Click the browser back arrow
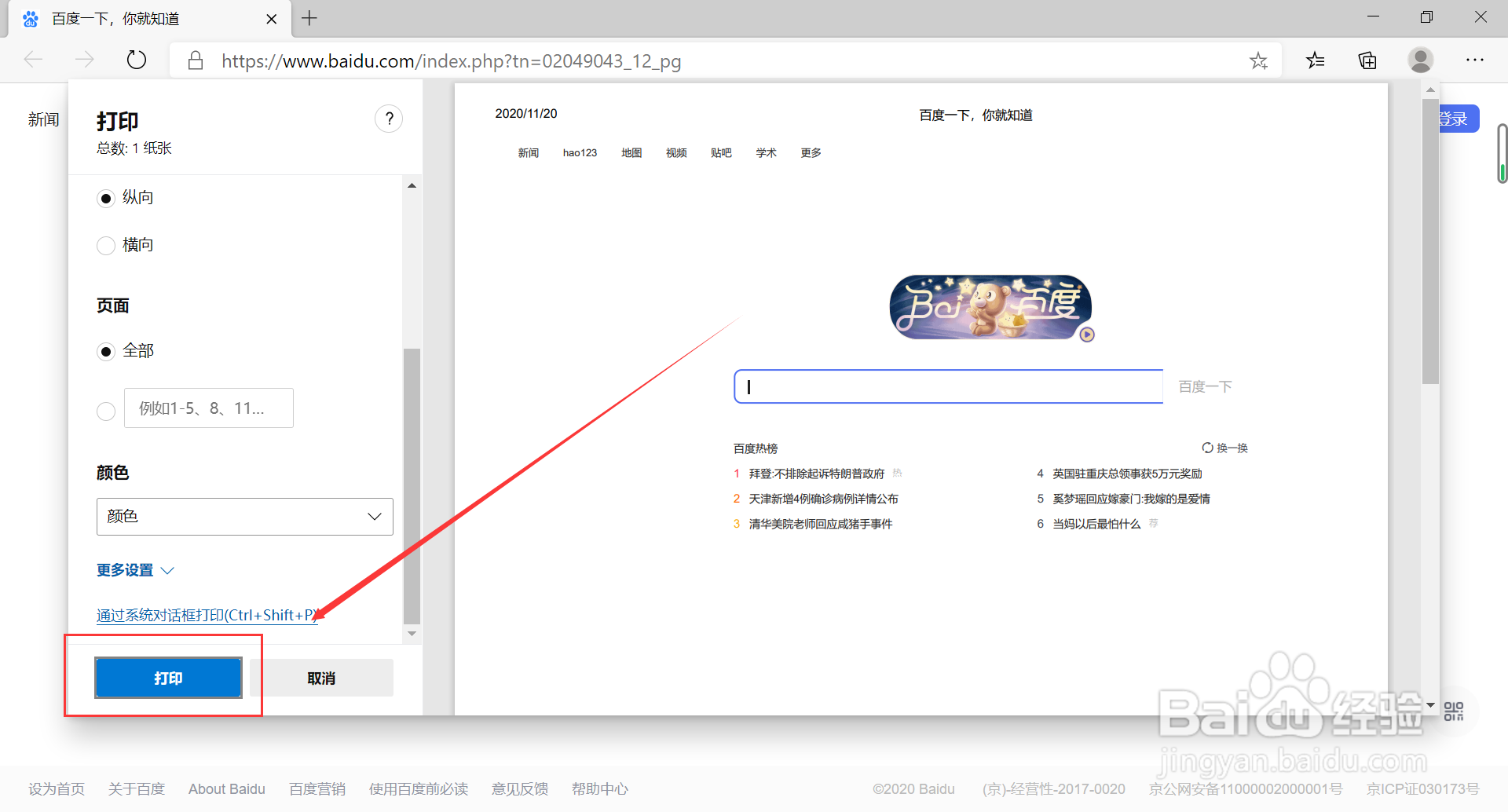The height and width of the screenshot is (812, 1508). click(x=33, y=60)
